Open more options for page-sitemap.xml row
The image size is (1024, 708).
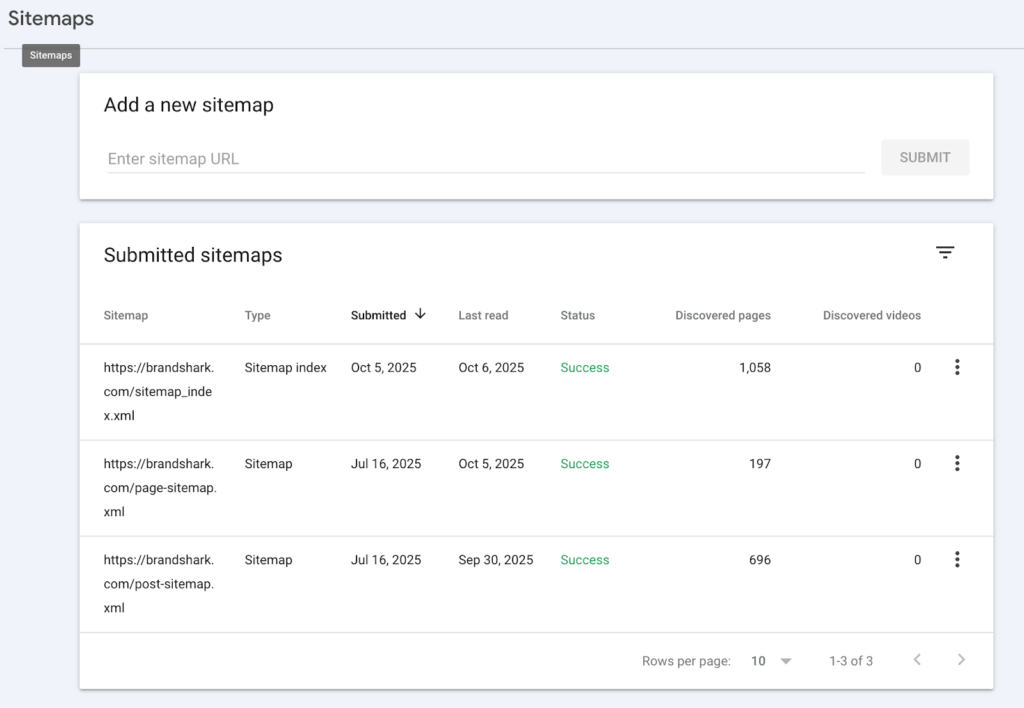[x=957, y=464]
